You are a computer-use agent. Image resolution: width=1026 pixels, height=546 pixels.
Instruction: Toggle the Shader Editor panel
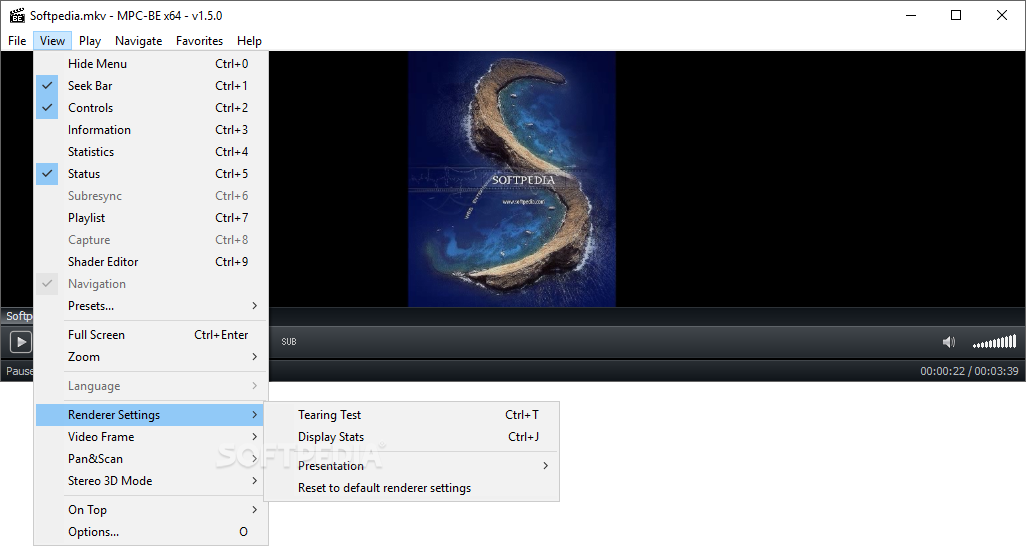(x=151, y=262)
